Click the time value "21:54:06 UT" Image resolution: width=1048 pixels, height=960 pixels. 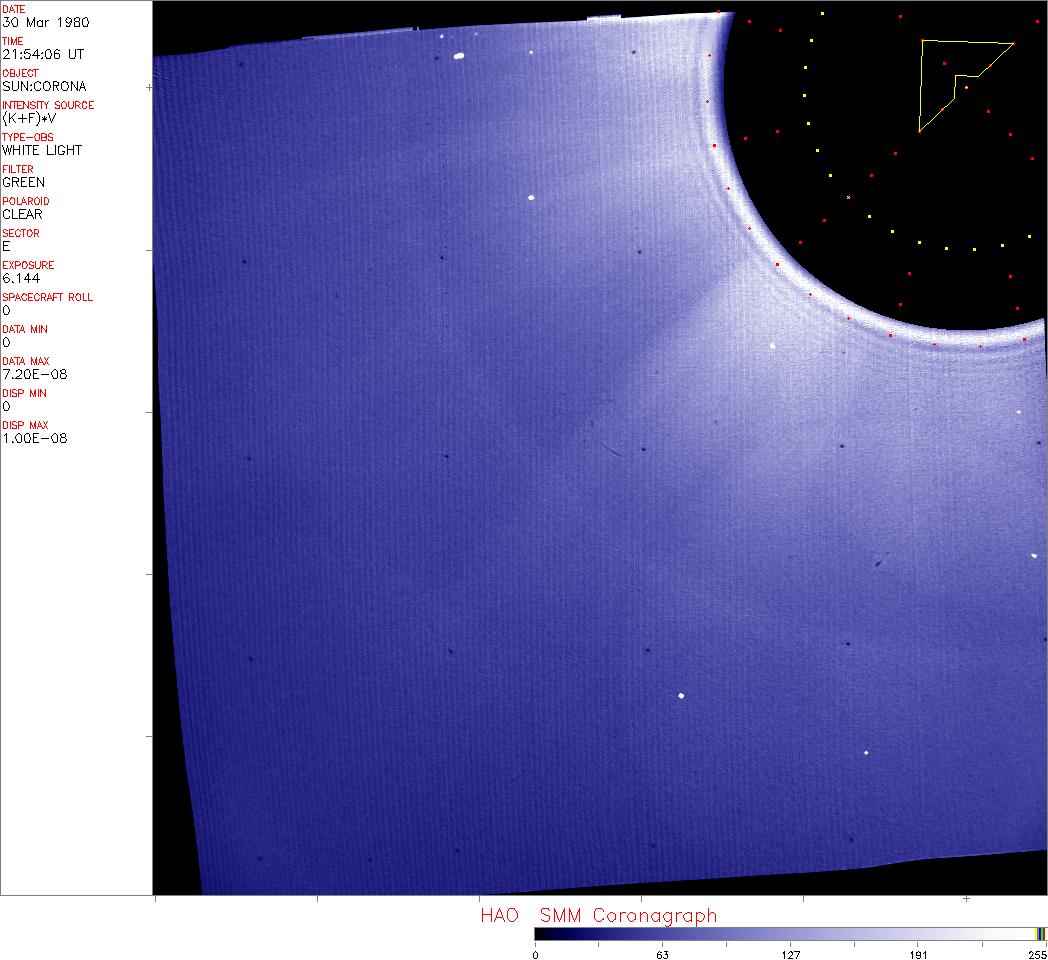coord(42,54)
